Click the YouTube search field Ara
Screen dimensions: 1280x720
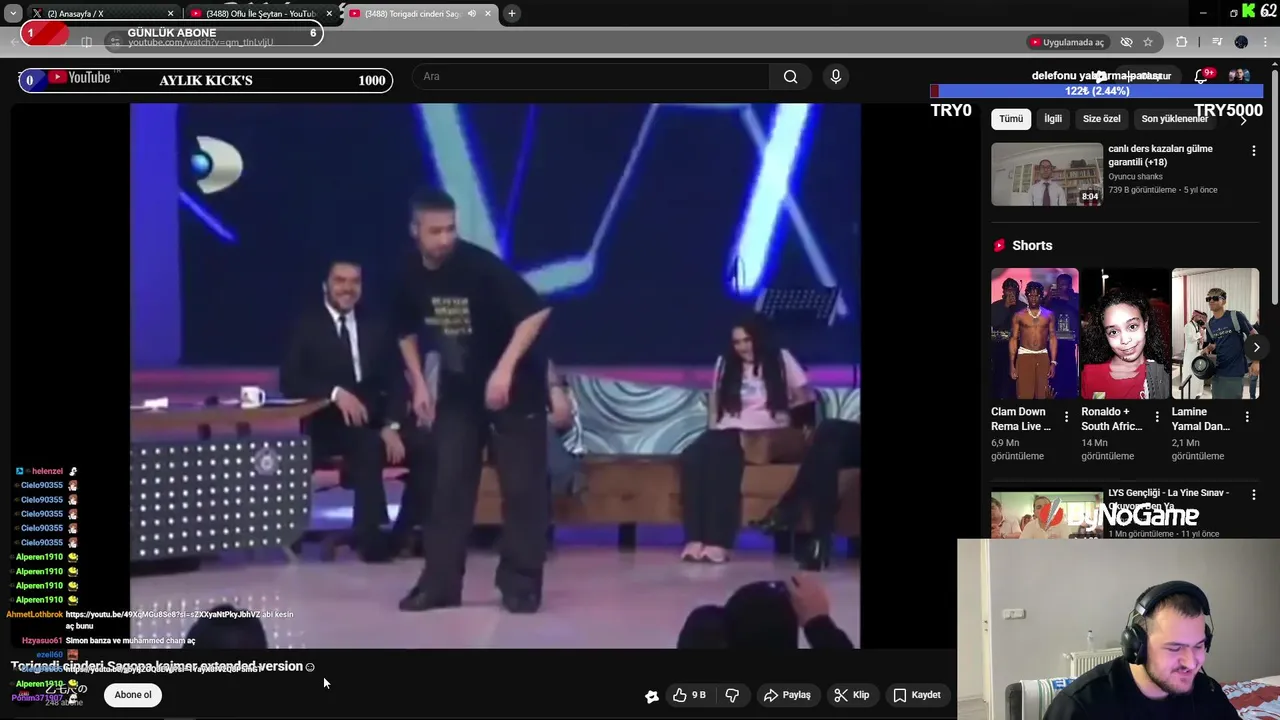[590, 76]
